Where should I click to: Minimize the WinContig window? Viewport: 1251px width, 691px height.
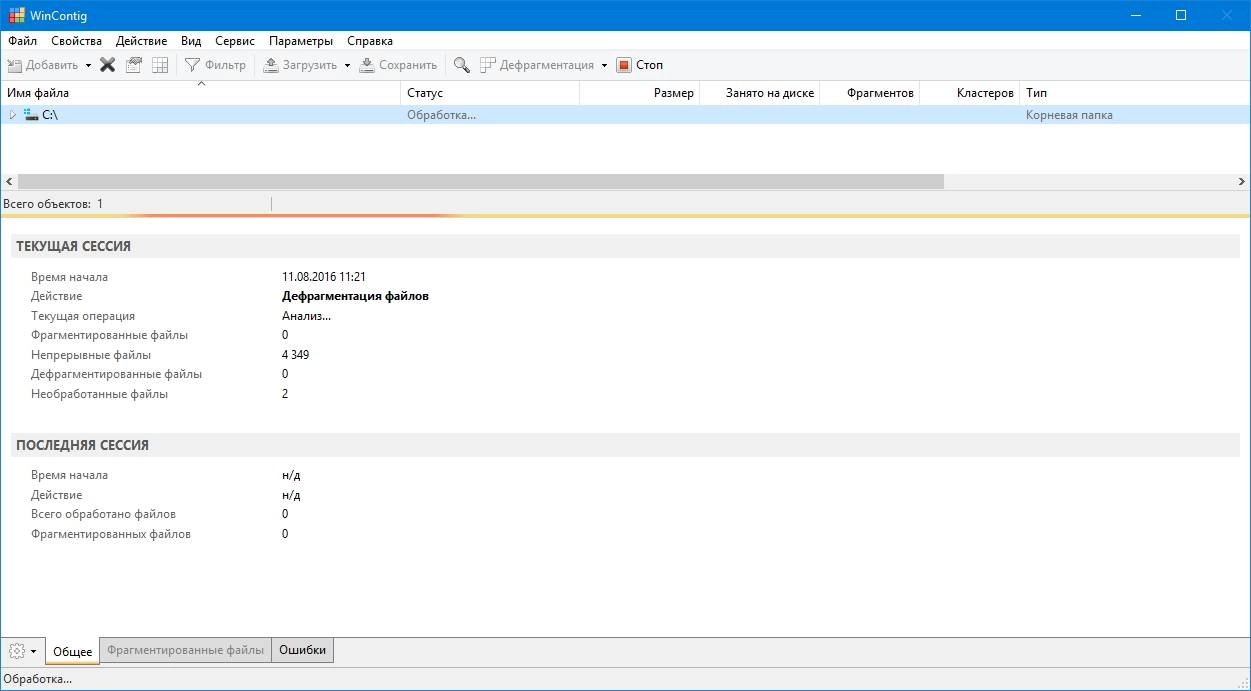coord(1135,15)
